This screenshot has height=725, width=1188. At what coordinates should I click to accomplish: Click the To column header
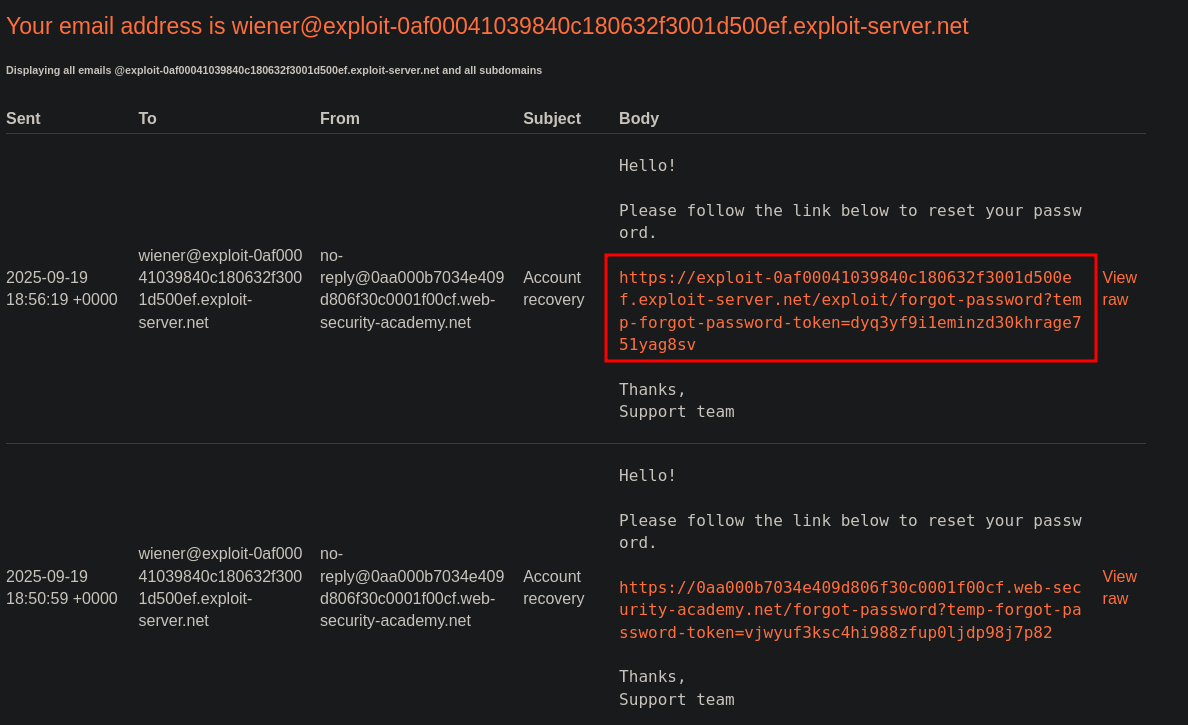[147, 118]
